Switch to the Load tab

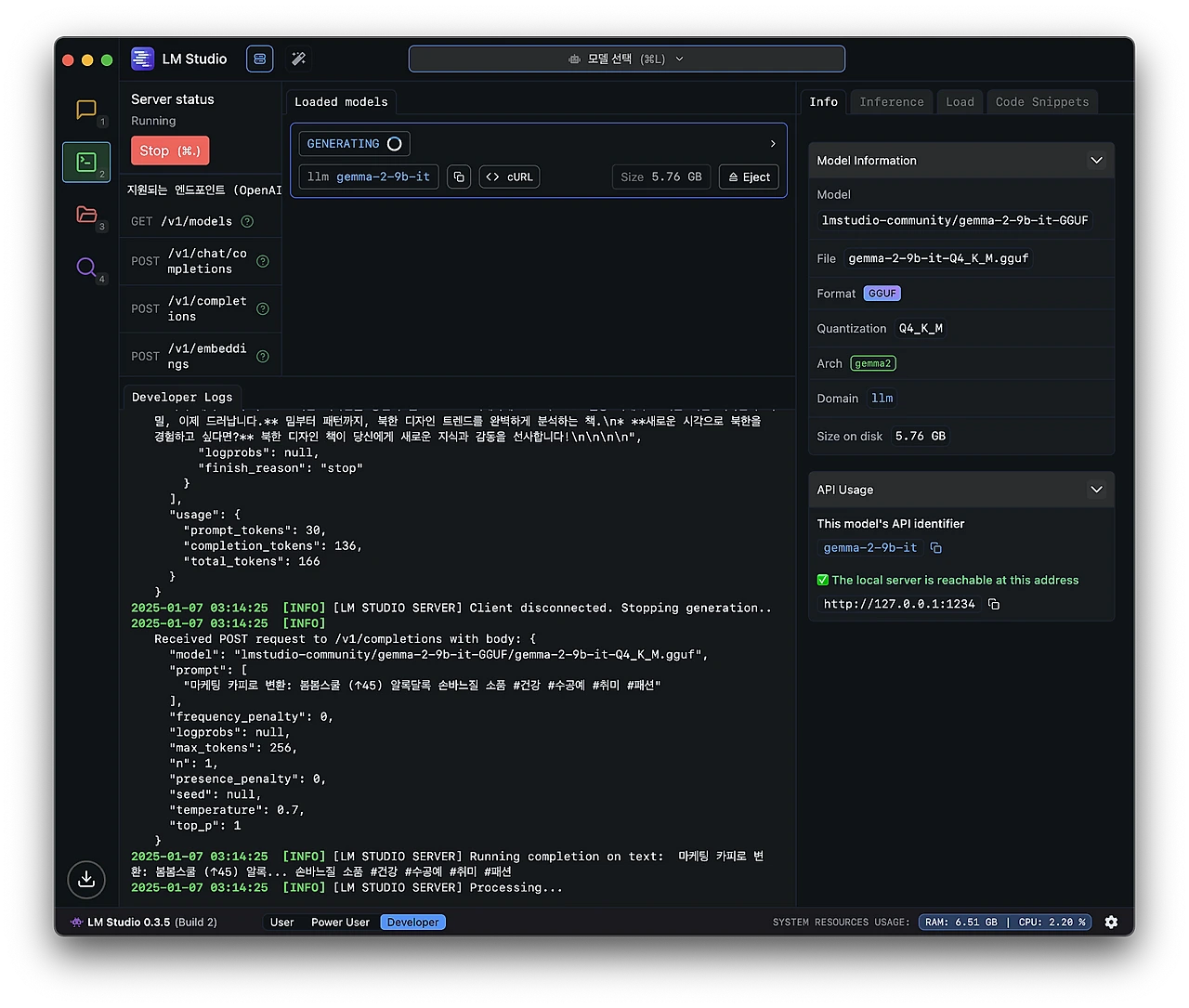pos(960,102)
